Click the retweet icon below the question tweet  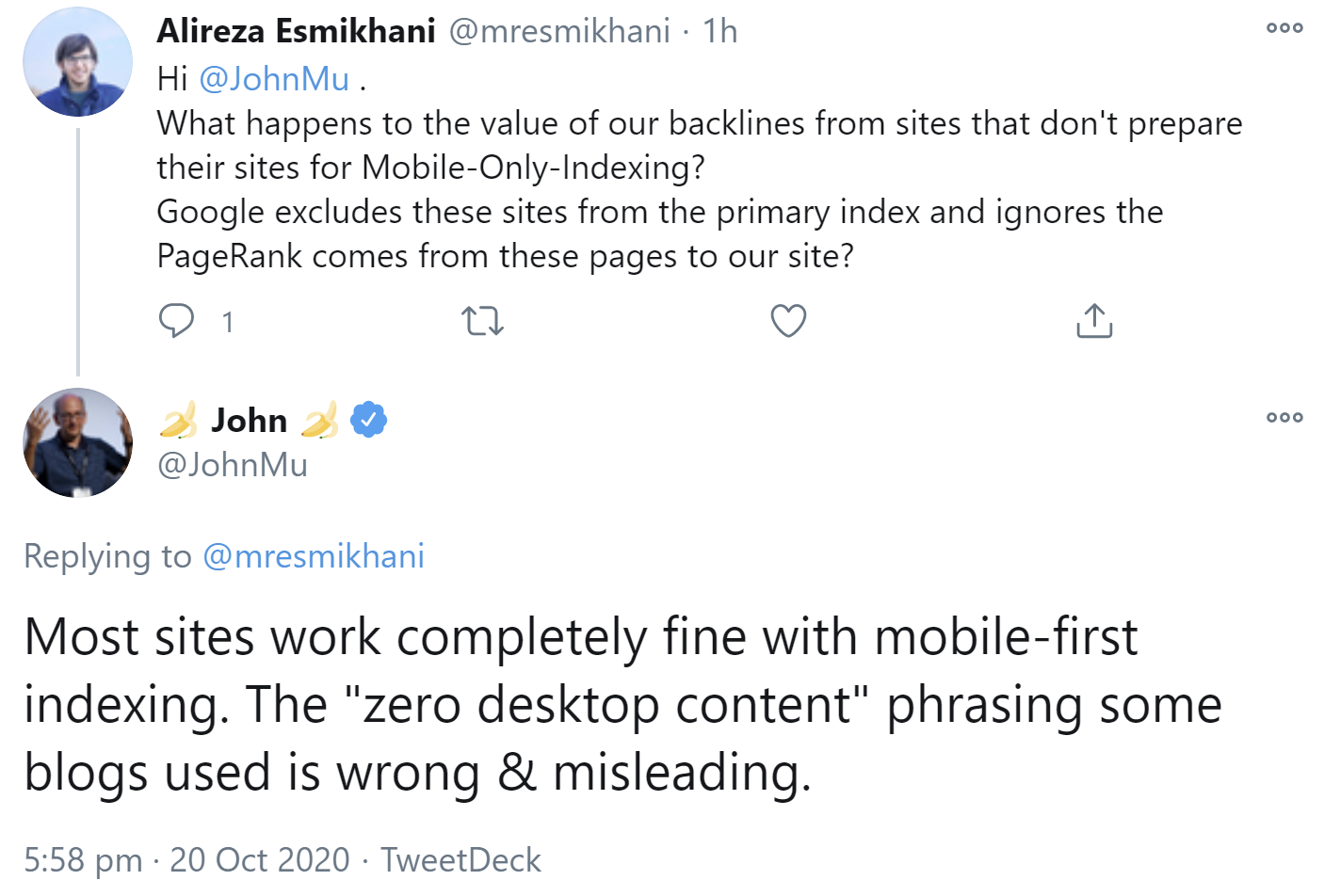pos(482,321)
